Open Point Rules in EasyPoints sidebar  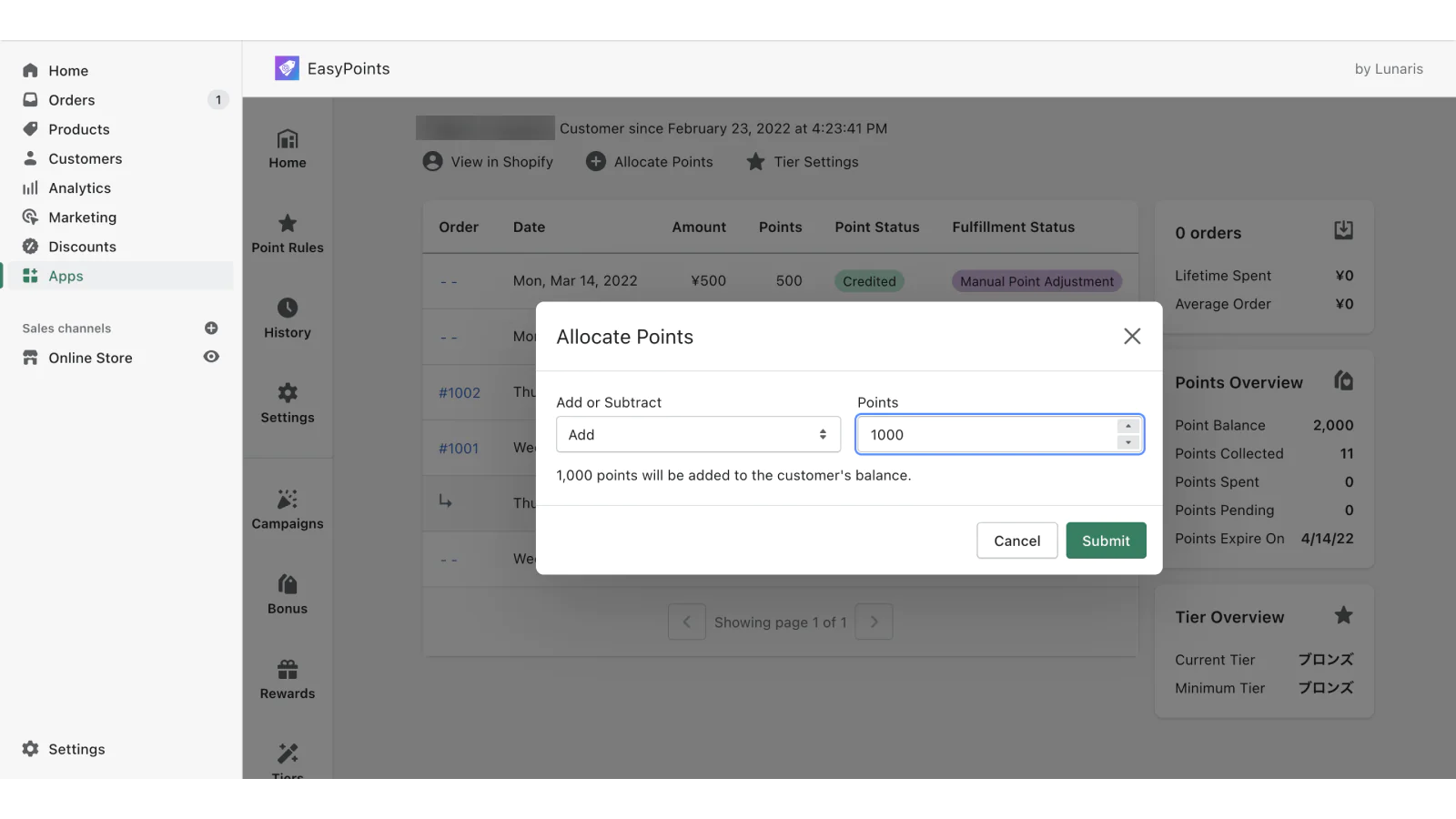pyautogui.click(x=287, y=235)
